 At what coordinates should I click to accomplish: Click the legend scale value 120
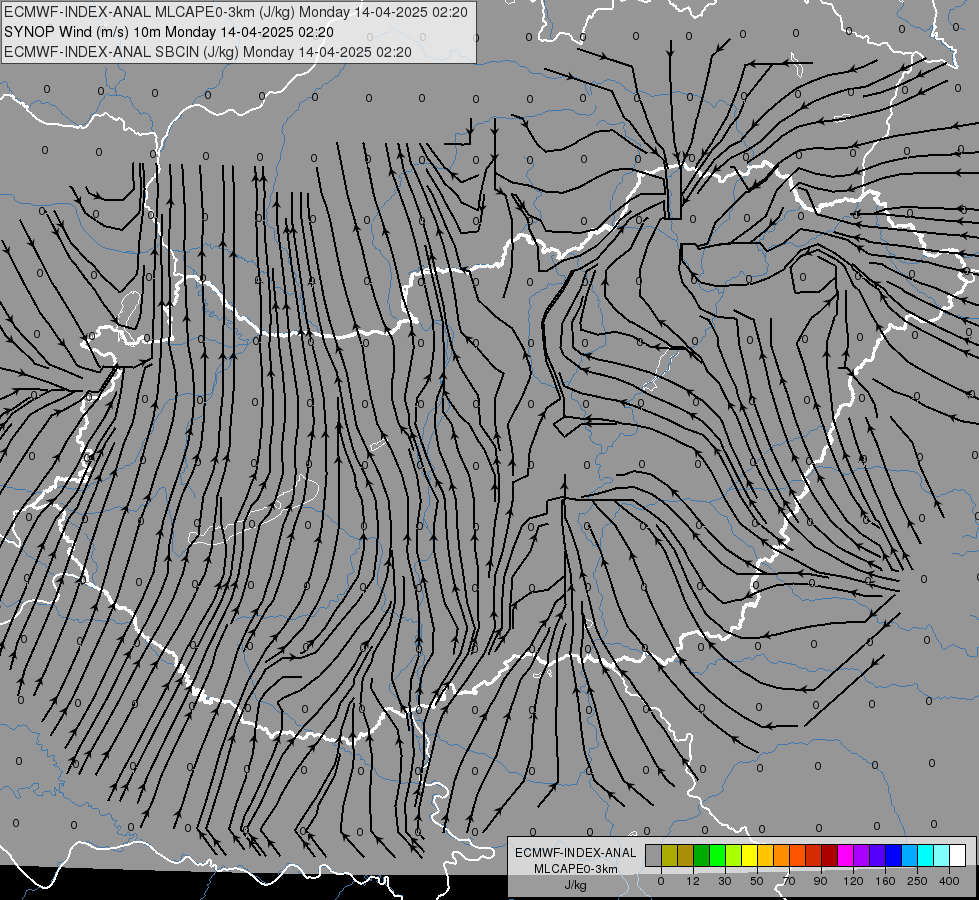tap(853, 881)
